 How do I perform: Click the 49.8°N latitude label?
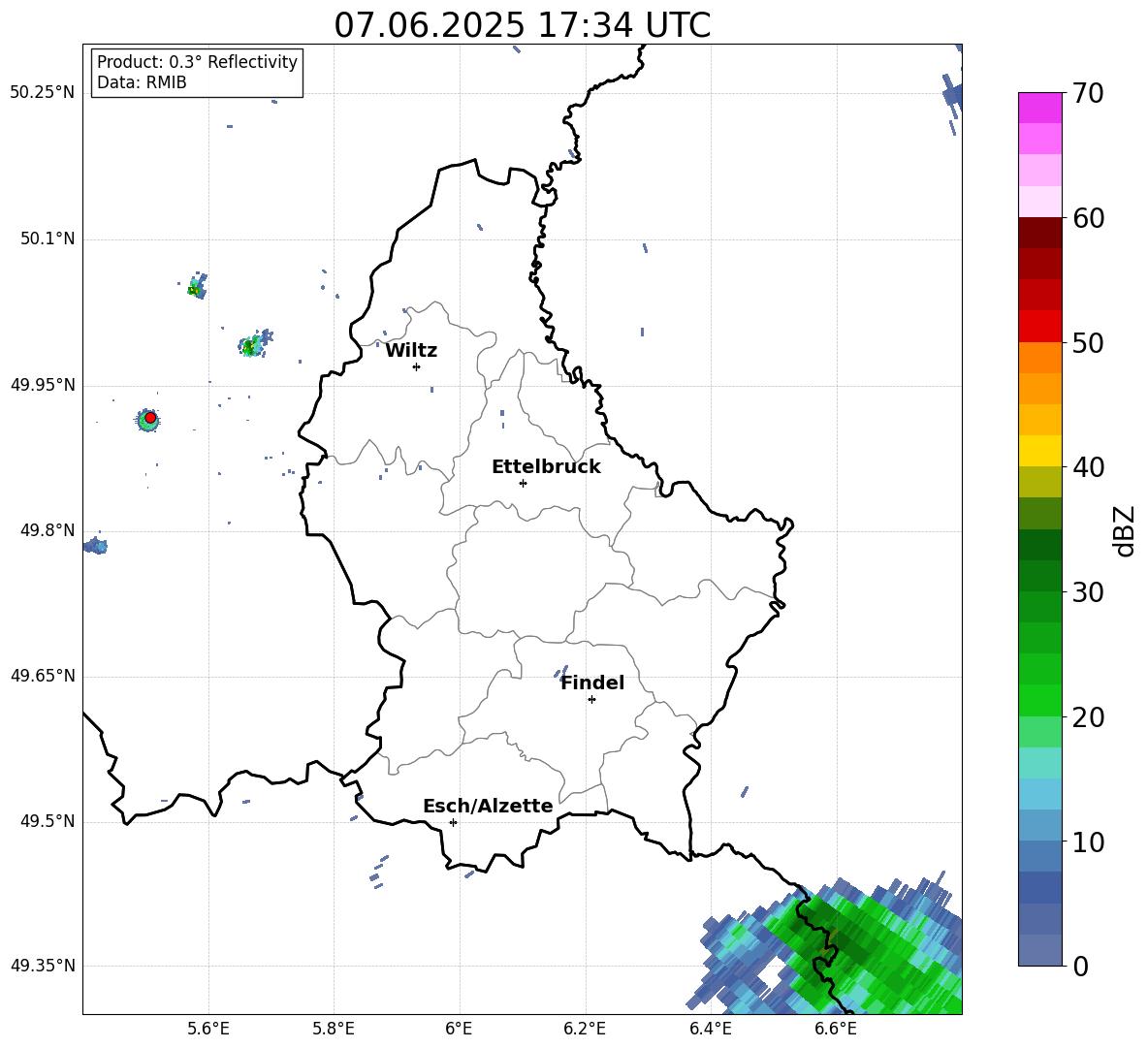(x=48, y=530)
